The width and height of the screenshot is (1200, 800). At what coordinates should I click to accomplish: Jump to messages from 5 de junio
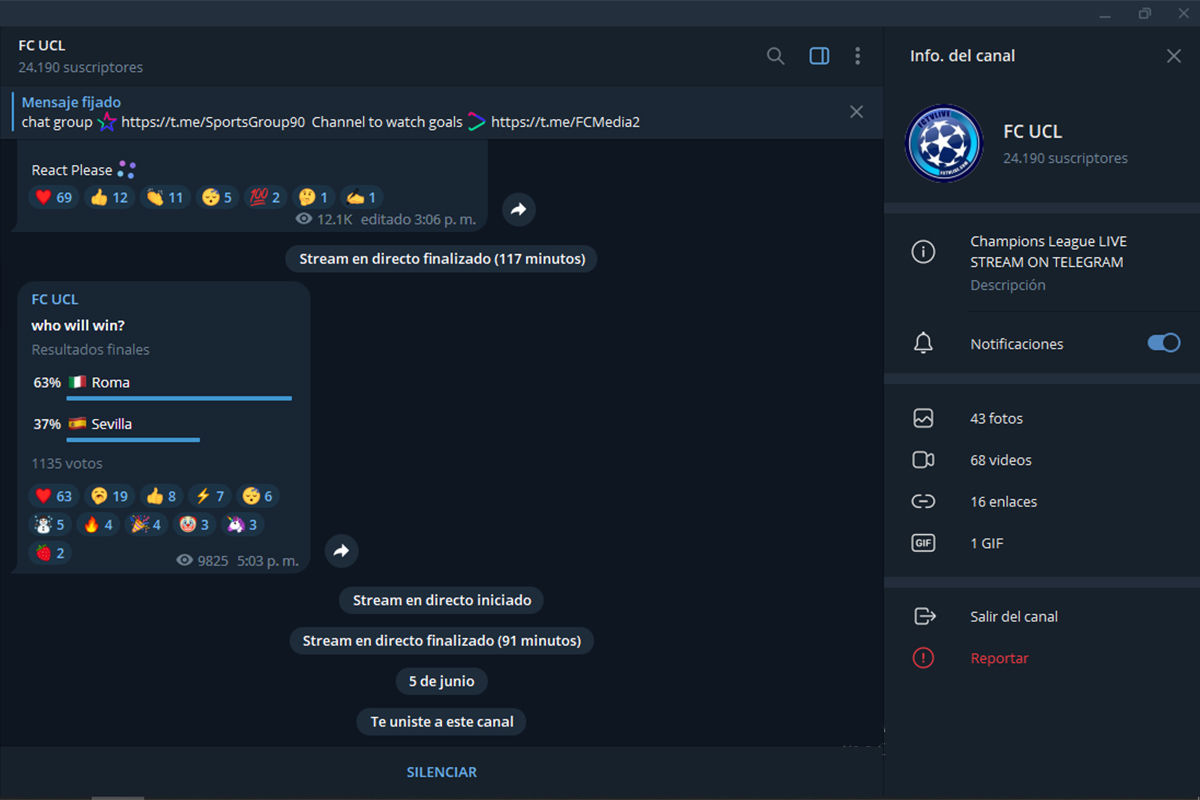[441, 680]
